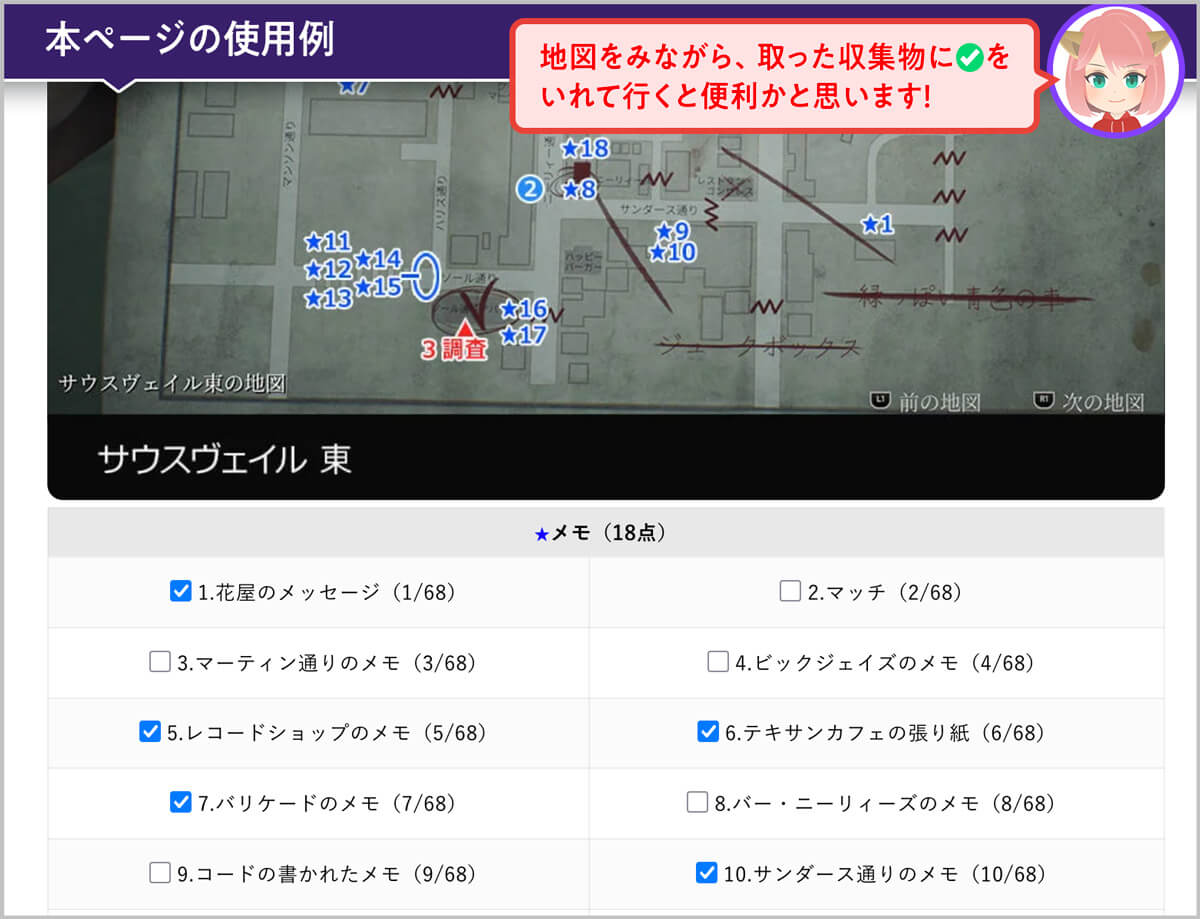This screenshot has width=1200, height=919.
Task: Click the L1 前の地図 prompt
Action: pos(927,402)
